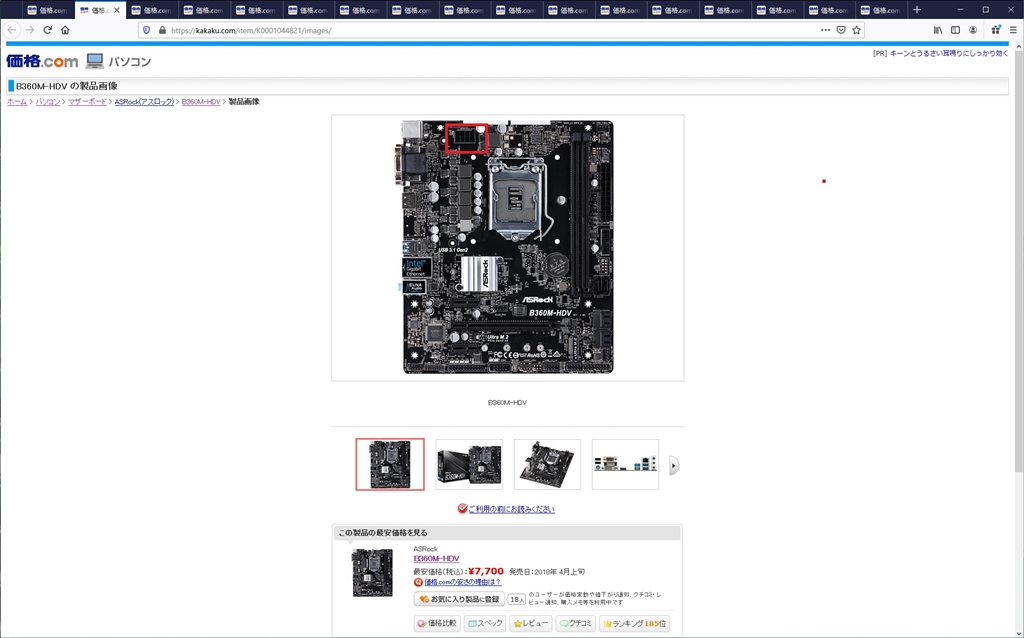Viewport: 1024px width, 638px height.
Task: Open the What's New gift icon
Action: [996, 30]
